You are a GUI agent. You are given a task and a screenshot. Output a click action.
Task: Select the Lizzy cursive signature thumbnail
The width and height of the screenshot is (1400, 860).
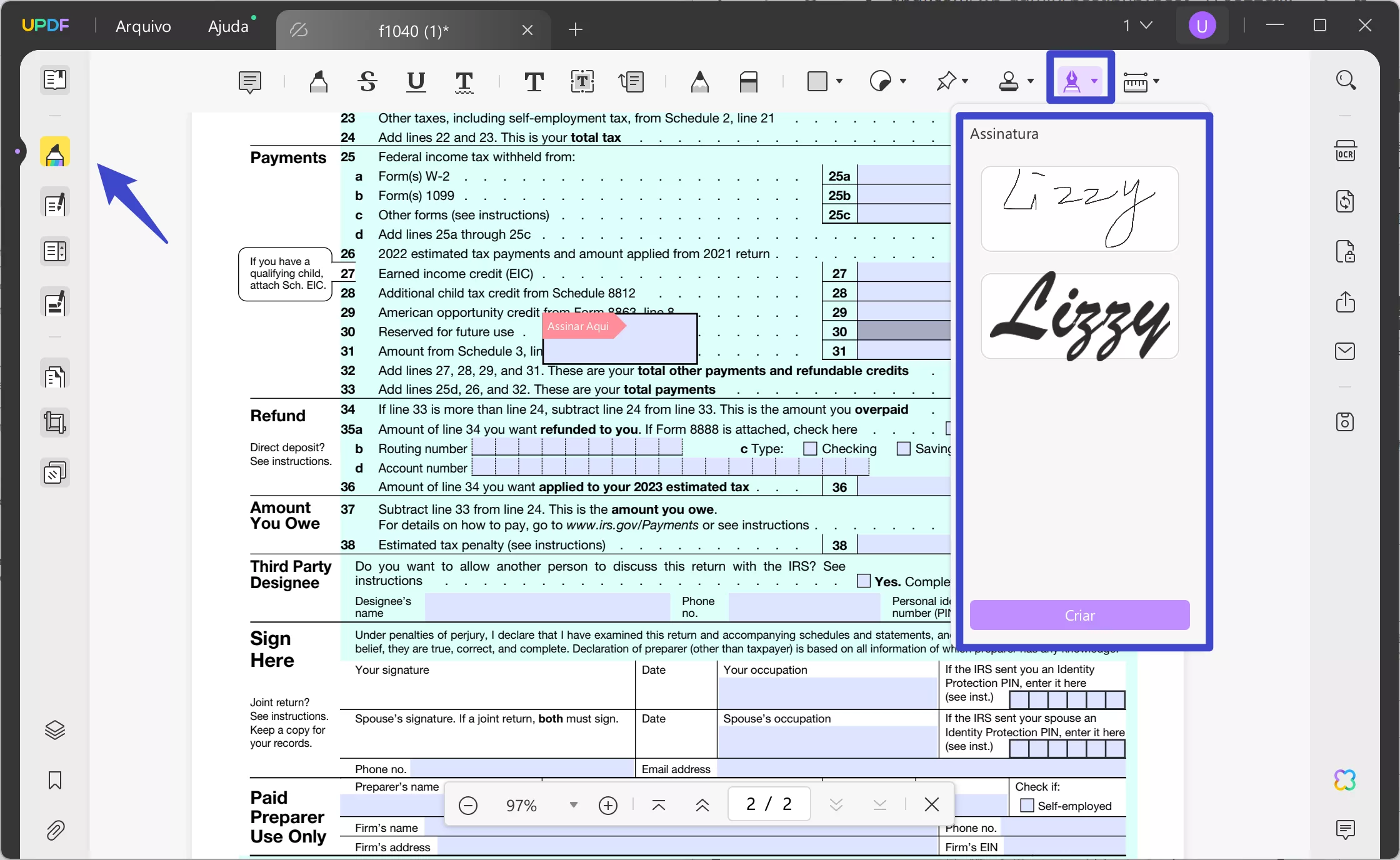click(1079, 316)
